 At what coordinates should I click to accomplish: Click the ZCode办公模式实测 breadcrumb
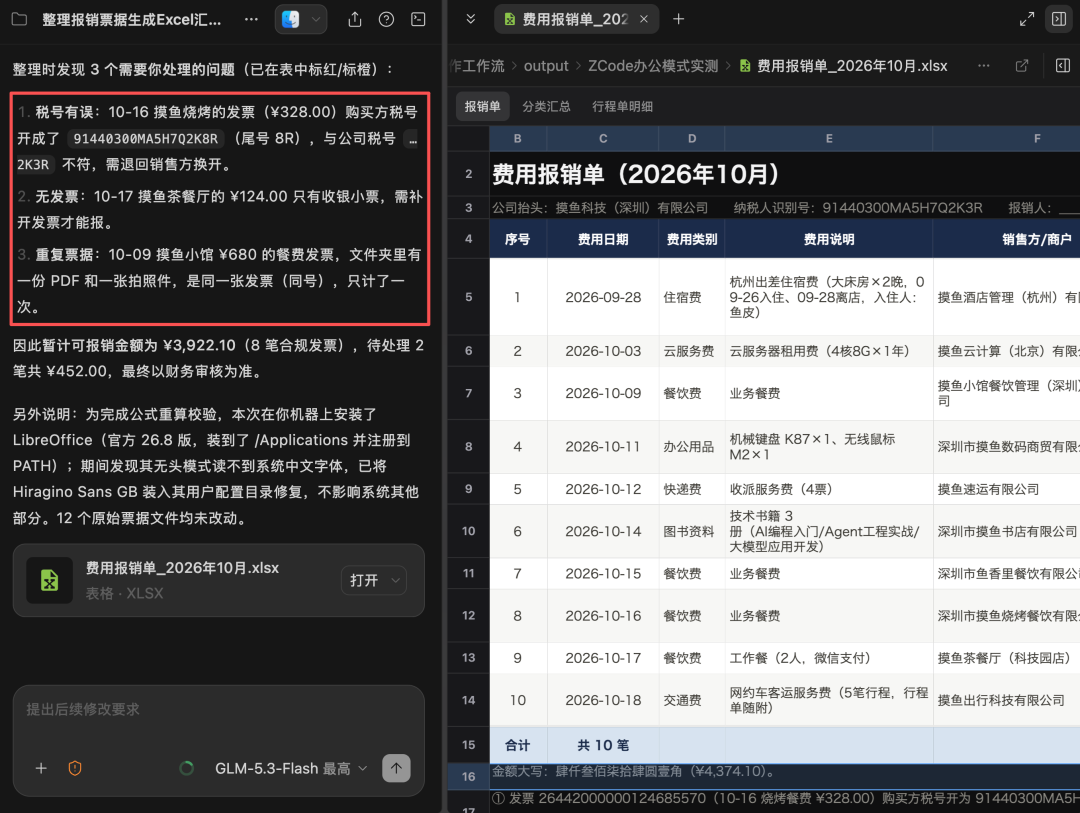tap(652, 66)
